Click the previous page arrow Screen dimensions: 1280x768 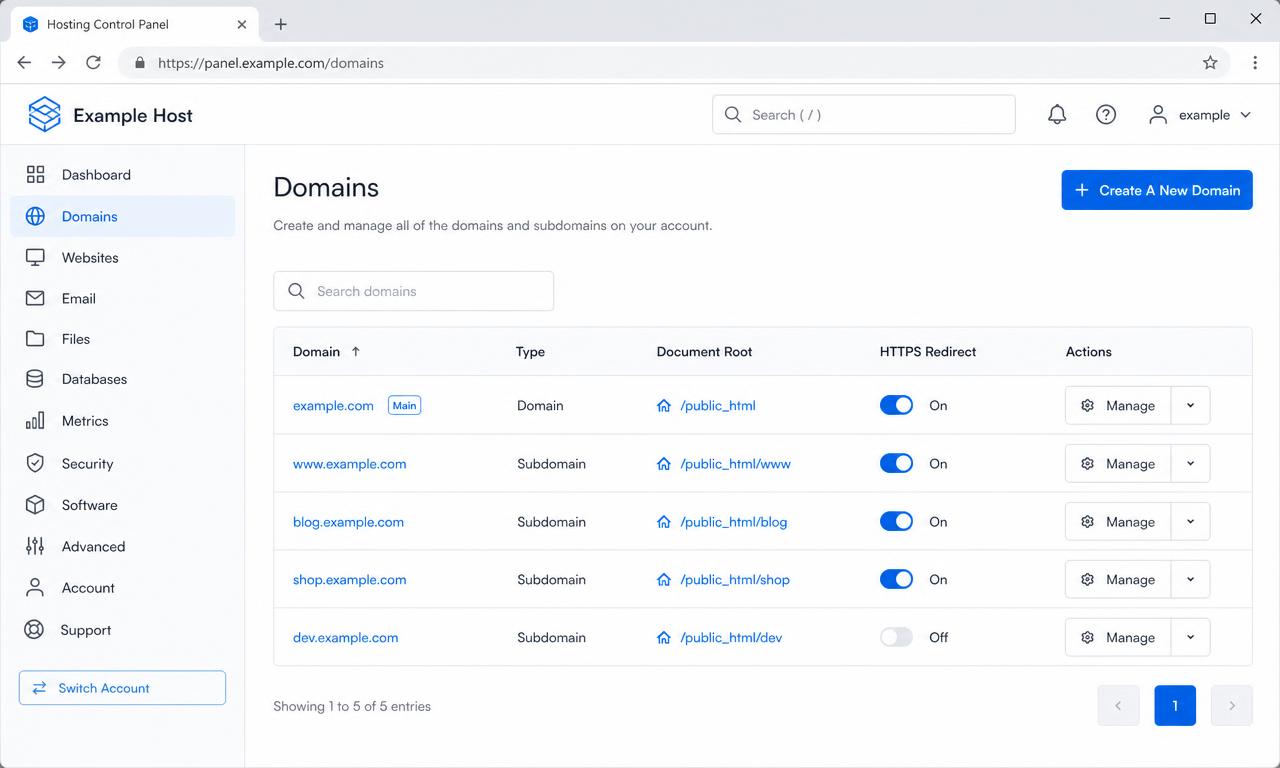tap(1118, 706)
